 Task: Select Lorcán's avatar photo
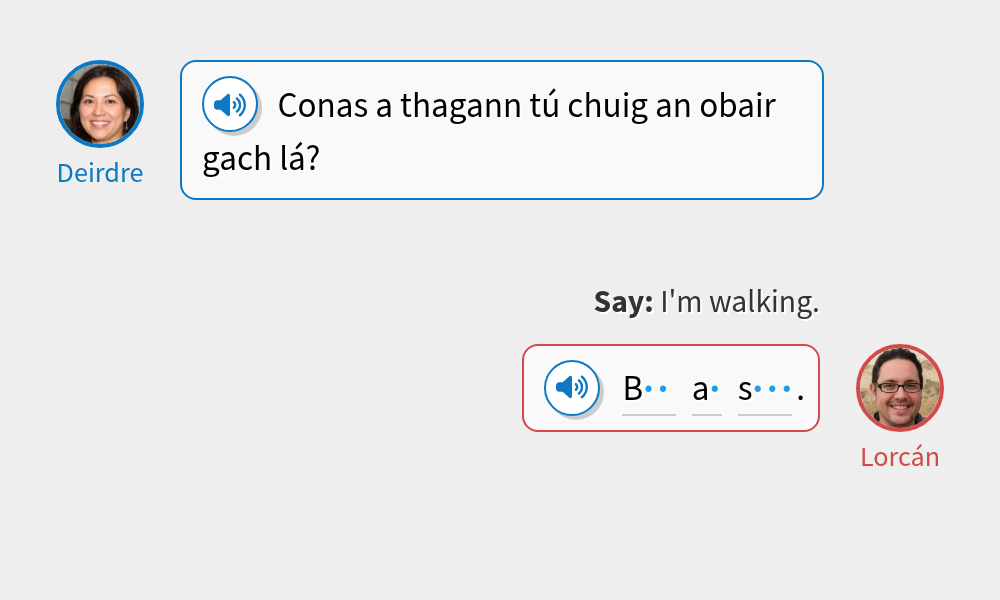[899, 388]
